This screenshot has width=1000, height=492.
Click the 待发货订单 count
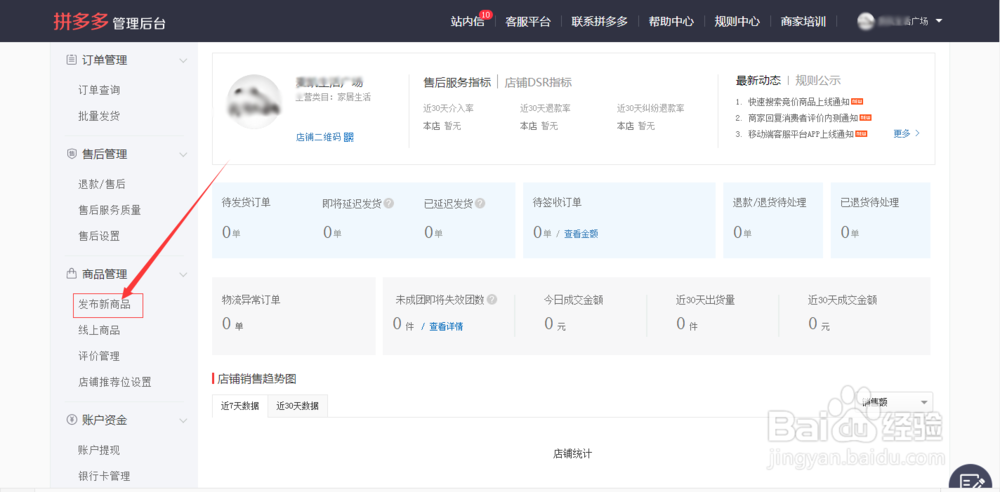click(231, 233)
